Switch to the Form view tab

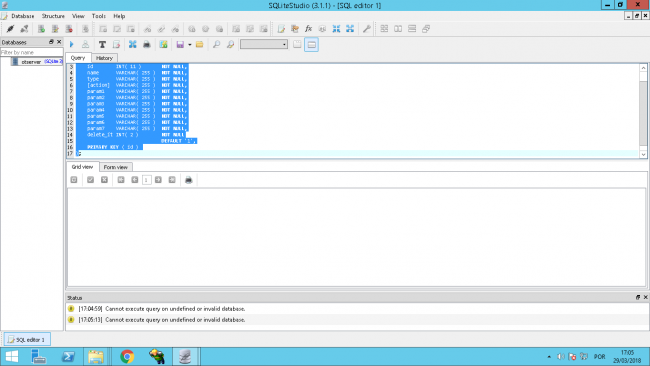[x=116, y=167]
